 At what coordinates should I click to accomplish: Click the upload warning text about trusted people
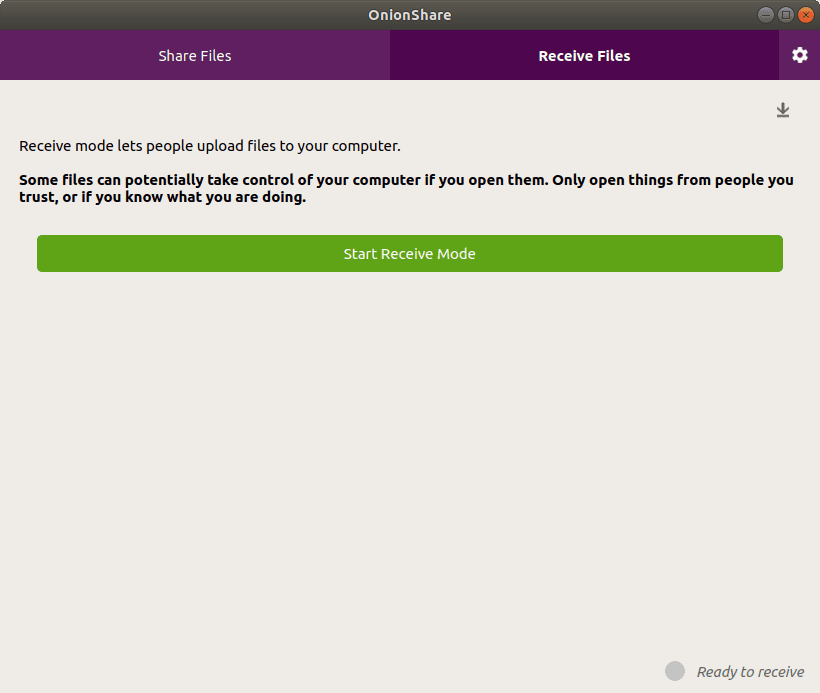click(x=405, y=188)
